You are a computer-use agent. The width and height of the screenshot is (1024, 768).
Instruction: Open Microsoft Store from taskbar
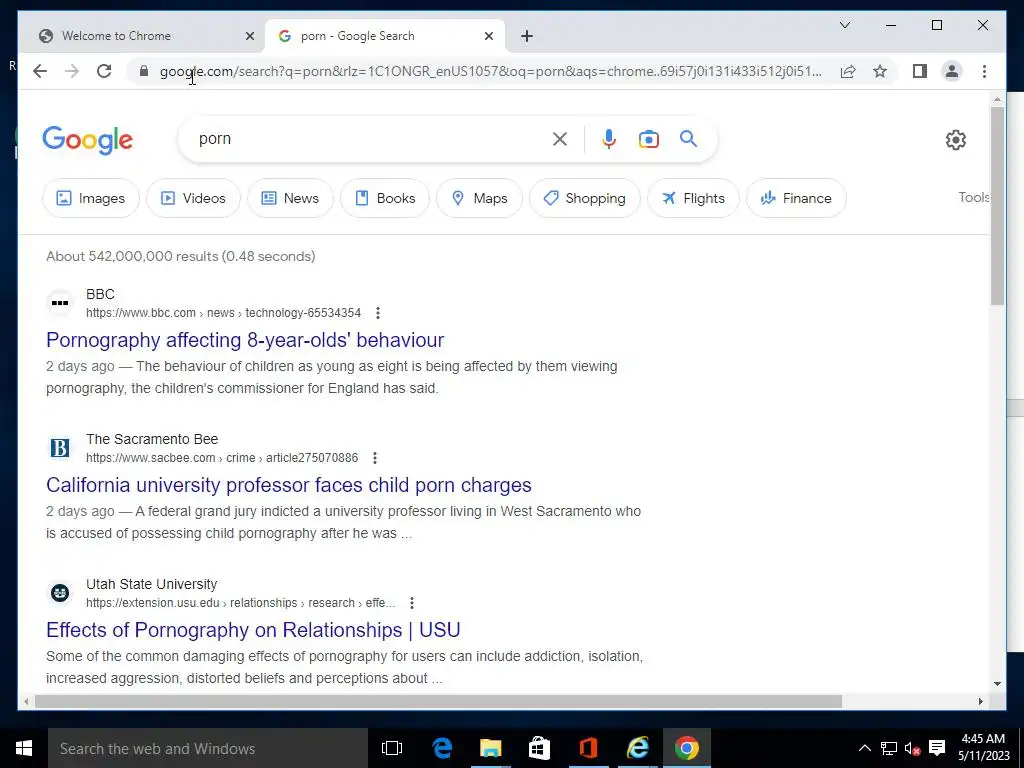(539, 748)
